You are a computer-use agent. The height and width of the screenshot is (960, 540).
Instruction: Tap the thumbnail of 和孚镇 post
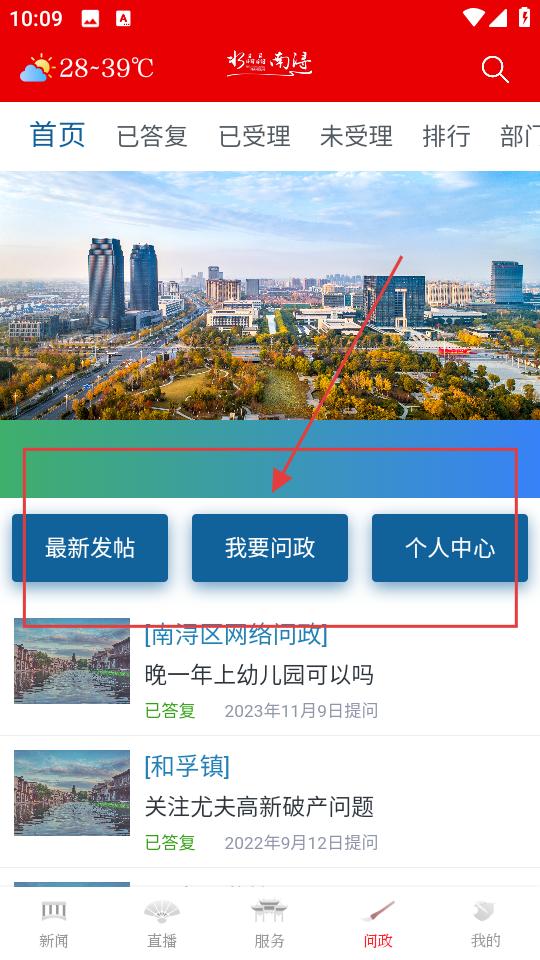point(72,793)
